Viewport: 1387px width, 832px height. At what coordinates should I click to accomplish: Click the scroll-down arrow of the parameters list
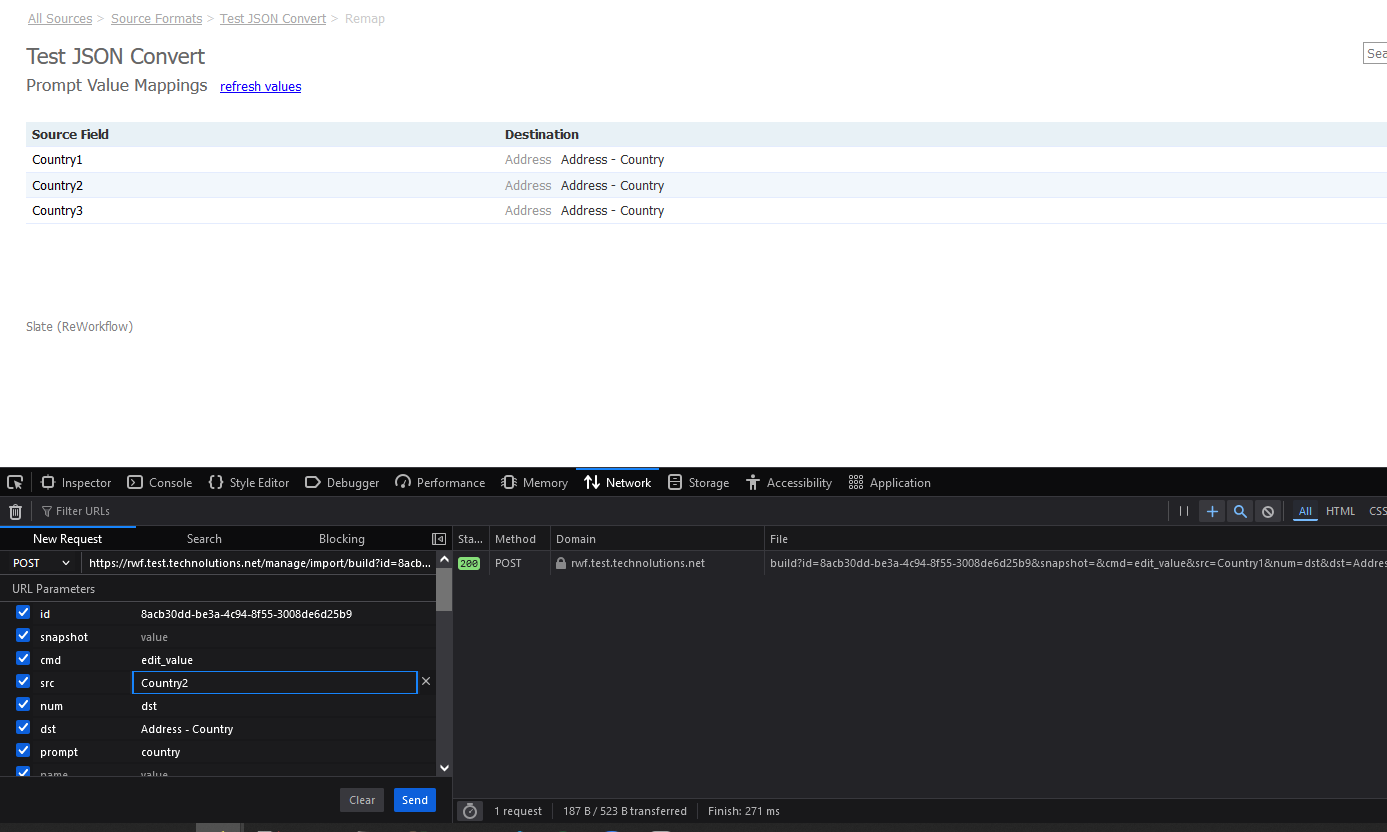point(445,768)
